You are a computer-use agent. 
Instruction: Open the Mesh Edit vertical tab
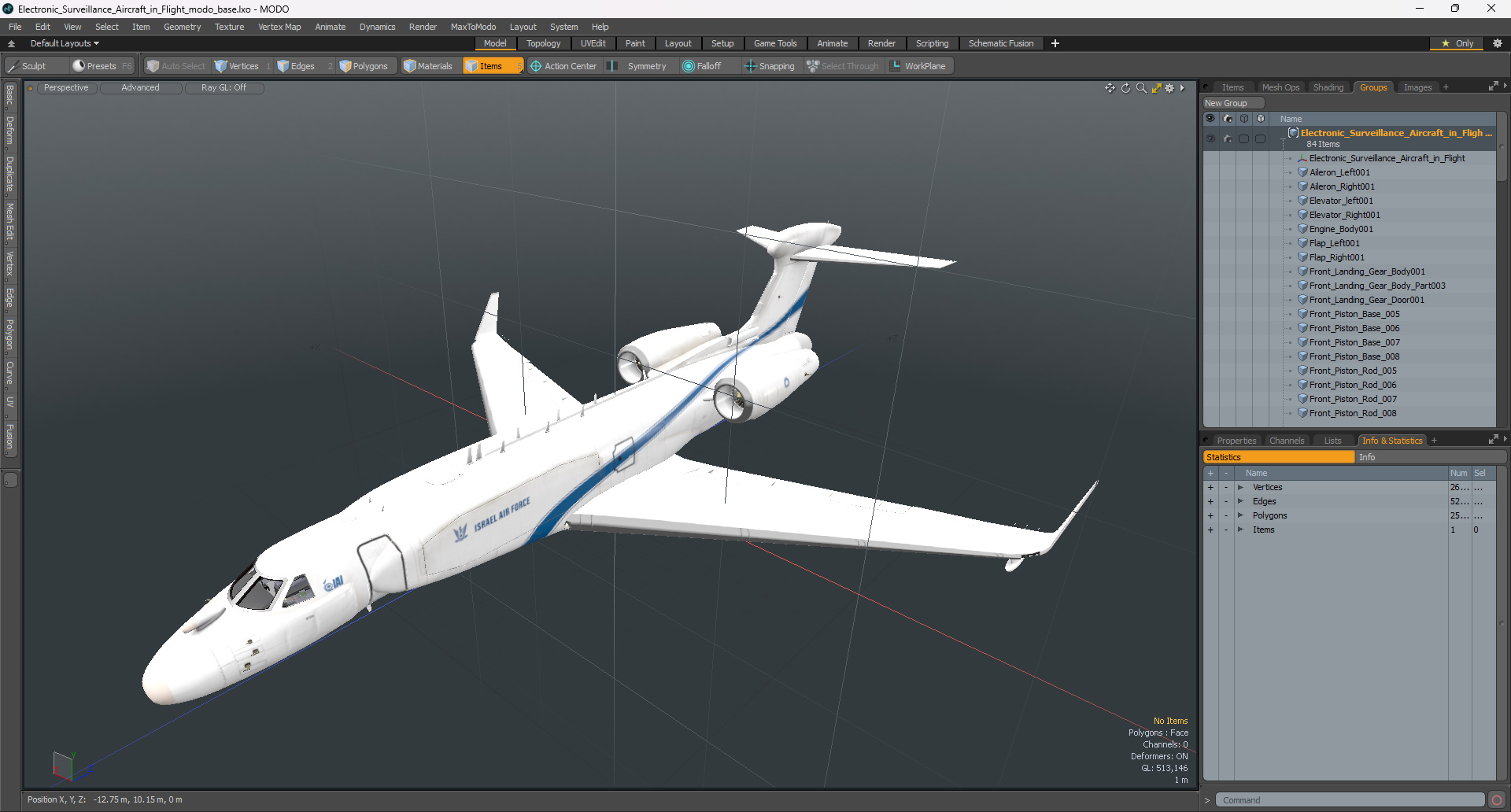coord(10,221)
